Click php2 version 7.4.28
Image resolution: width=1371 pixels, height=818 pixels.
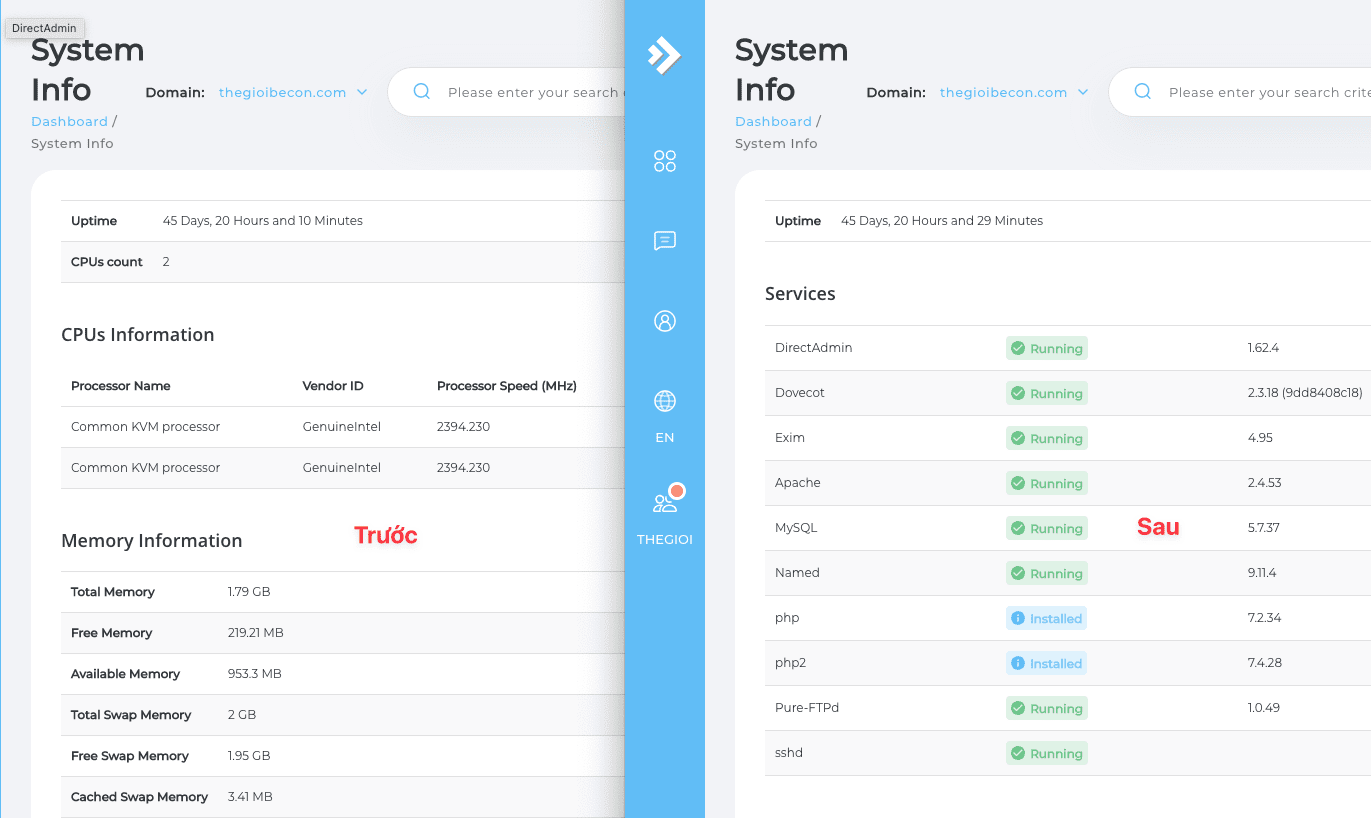[x=1264, y=663]
